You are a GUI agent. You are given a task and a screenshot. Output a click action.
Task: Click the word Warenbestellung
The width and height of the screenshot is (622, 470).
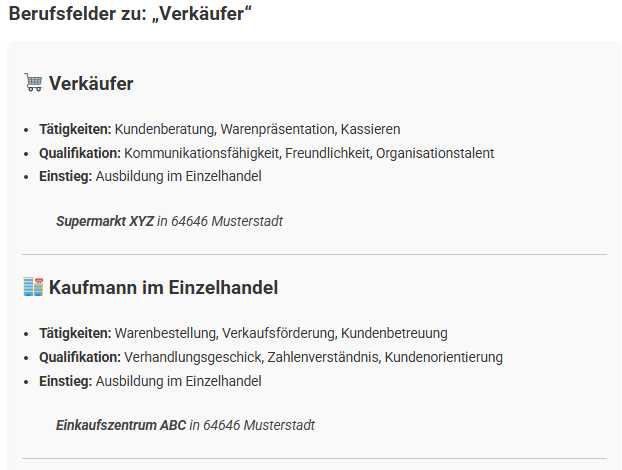coord(166,333)
